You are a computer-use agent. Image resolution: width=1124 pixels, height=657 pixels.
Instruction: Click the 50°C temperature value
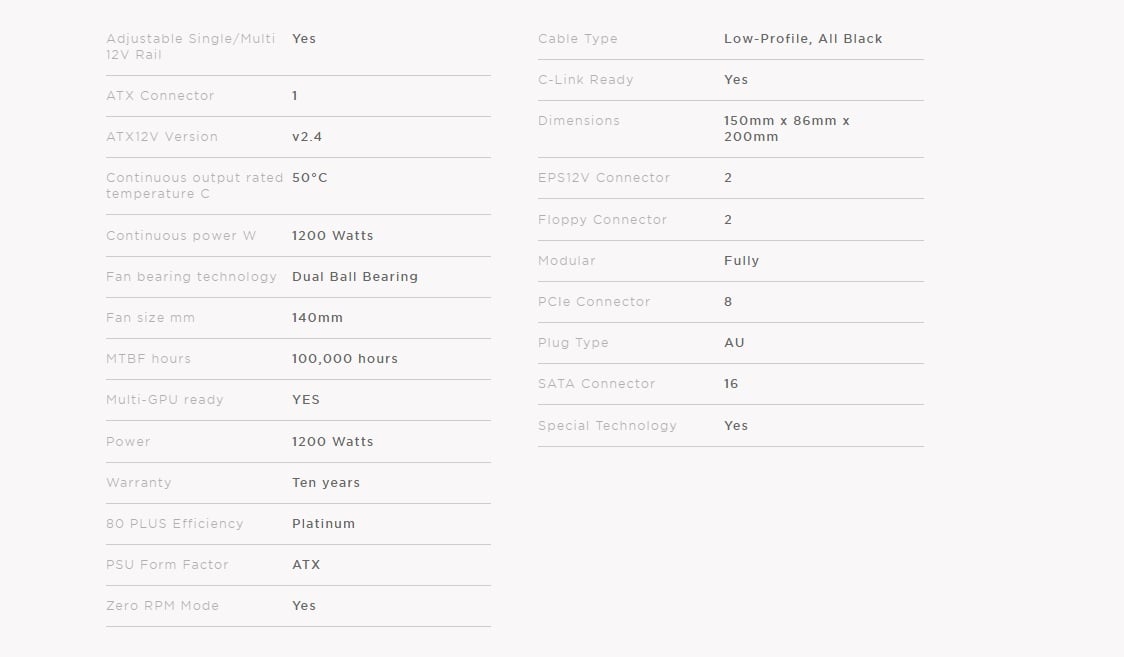[x=310, y=178]
